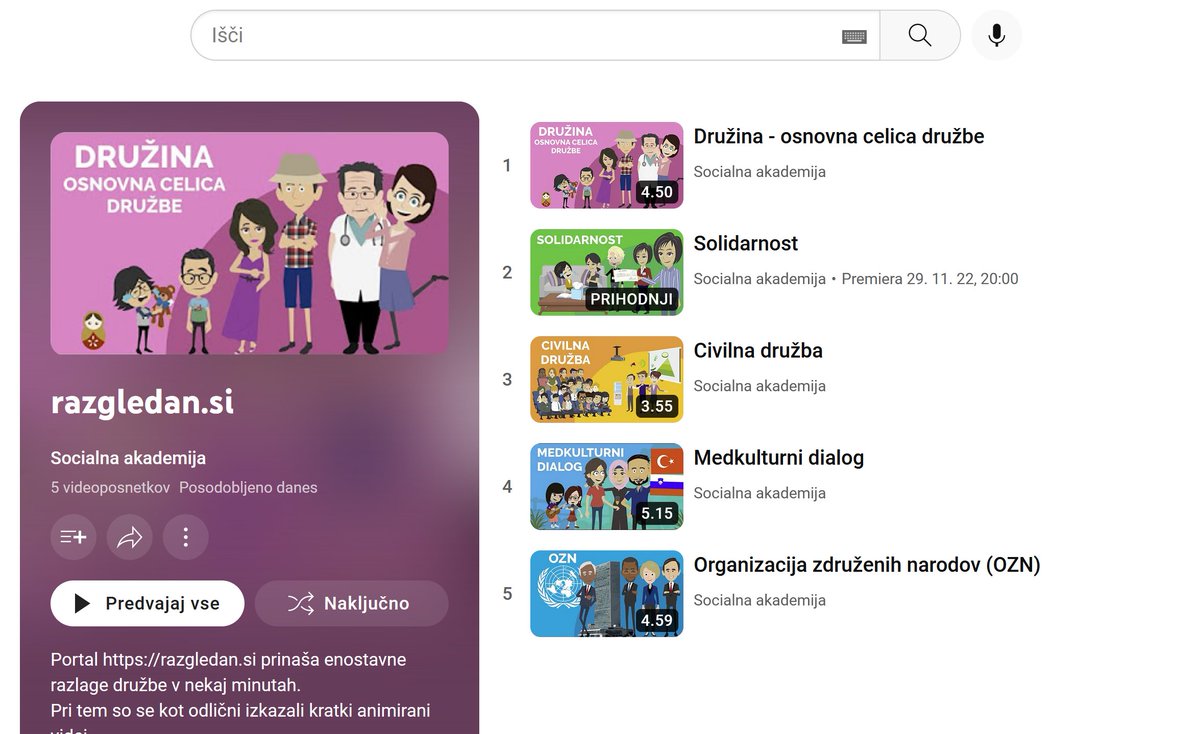Open the on-screen keyboard icon

click(x=854, y=36)
